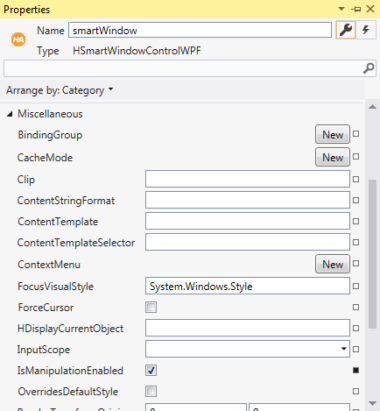Uncheck IsManipulationEnabled checkbox
Viewport: 380px width, 411px height.
coord(151,370)
